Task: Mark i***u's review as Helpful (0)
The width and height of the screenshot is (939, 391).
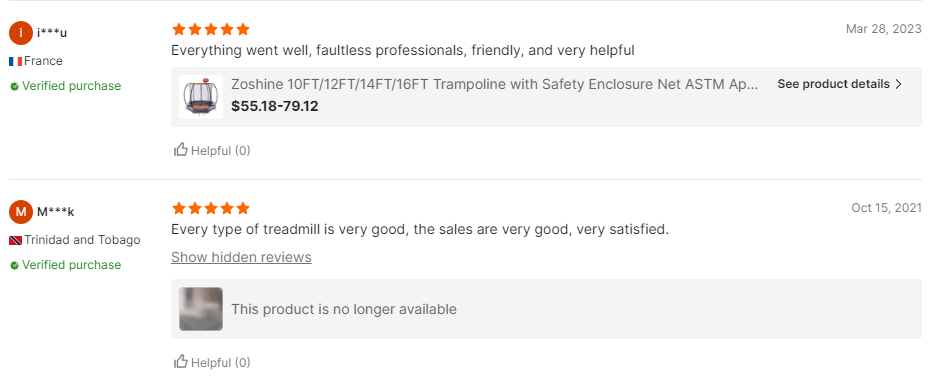Action: [212, 150]
